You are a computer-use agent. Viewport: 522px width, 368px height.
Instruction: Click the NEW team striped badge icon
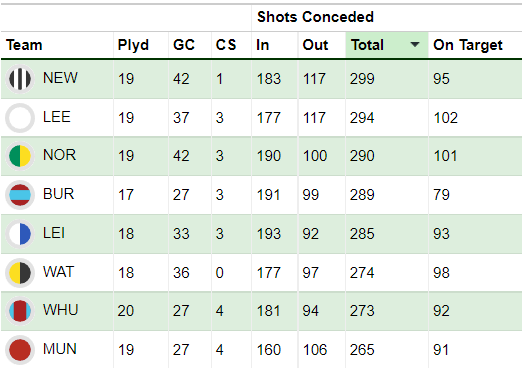coord(20,79)
